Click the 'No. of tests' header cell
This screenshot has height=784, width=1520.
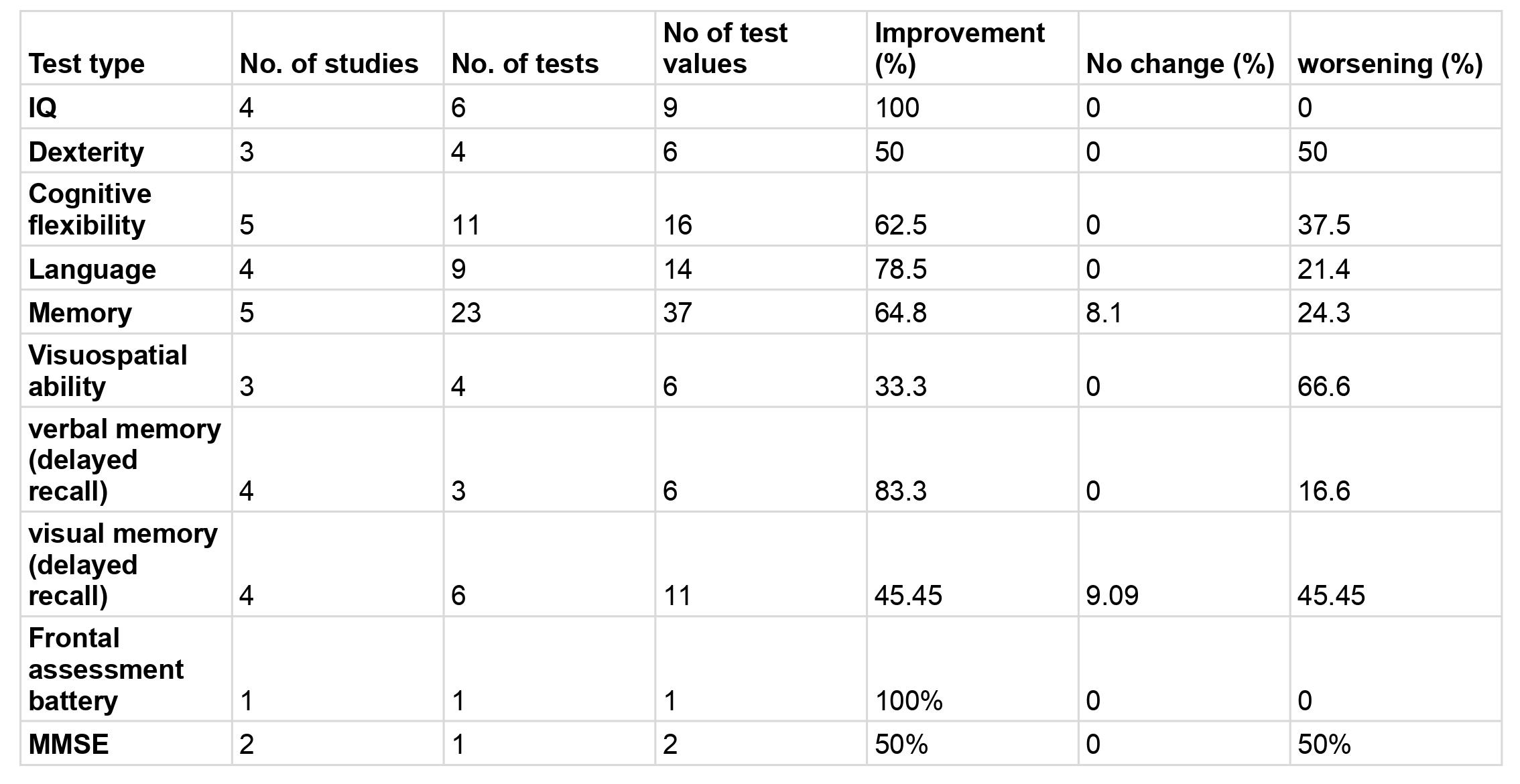(x=525, y=64)
